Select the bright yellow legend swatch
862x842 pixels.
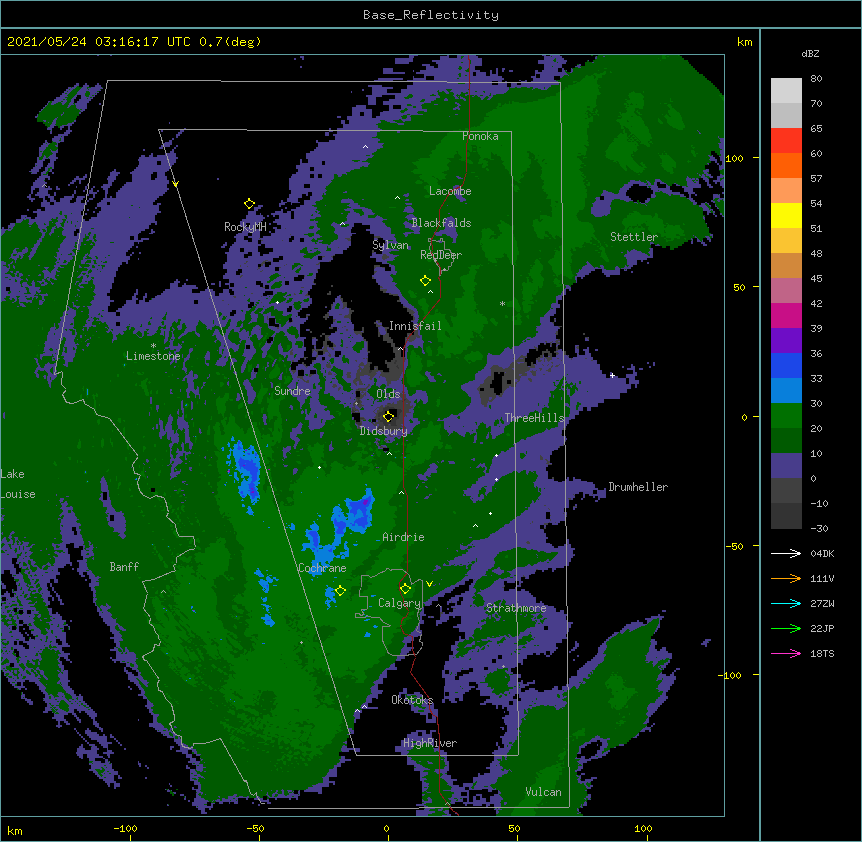[786, 215]
